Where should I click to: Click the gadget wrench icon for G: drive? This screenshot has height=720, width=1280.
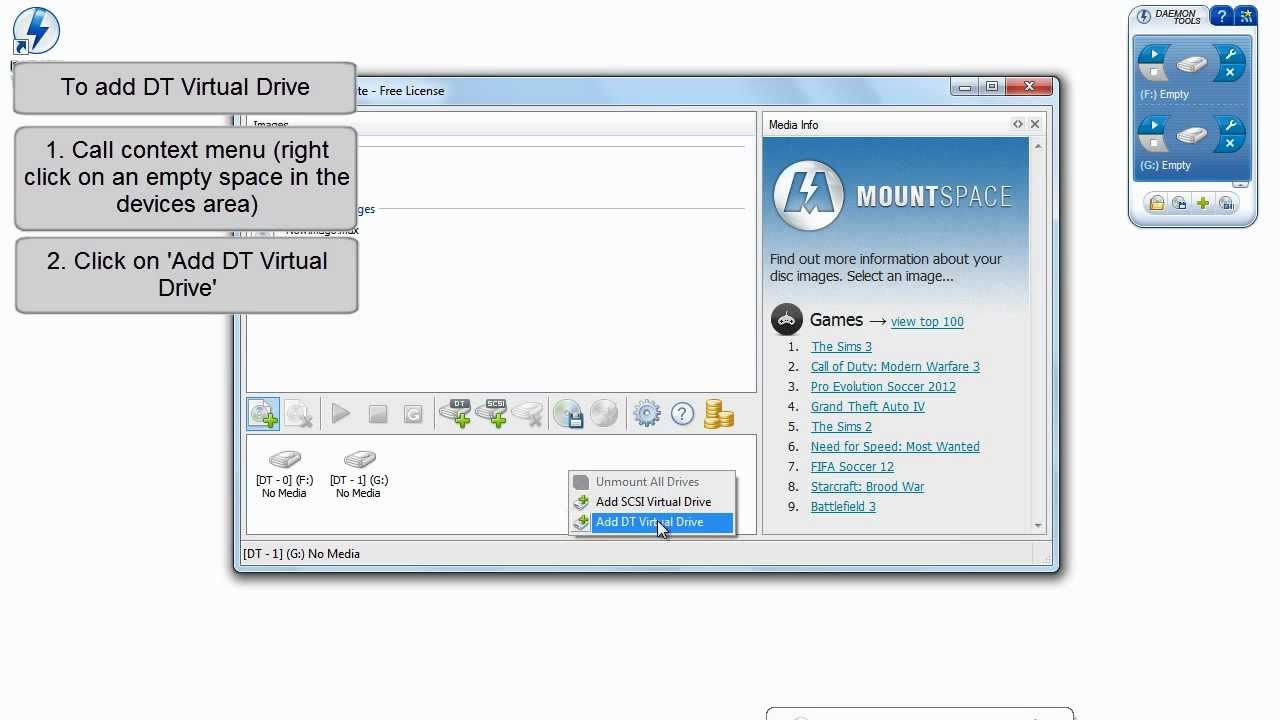pyautogui.click(x=1230, y=126)
